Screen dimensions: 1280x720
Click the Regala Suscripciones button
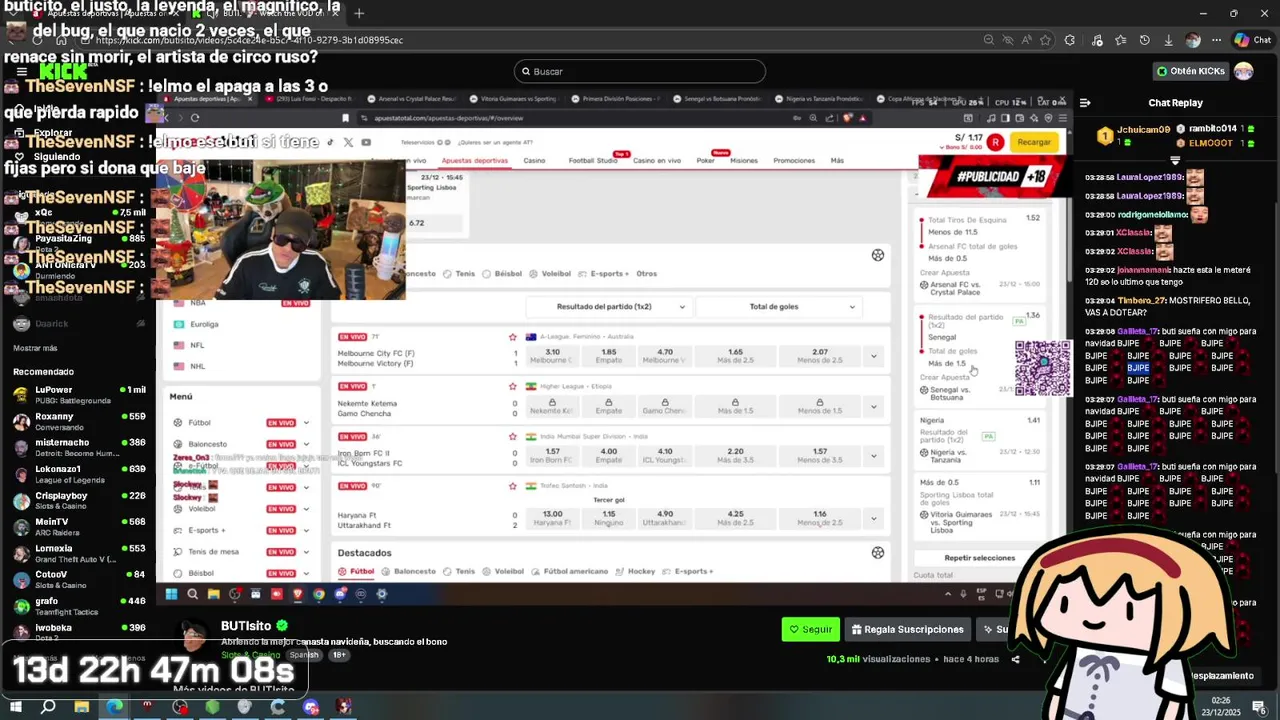[x=908, y=630]
